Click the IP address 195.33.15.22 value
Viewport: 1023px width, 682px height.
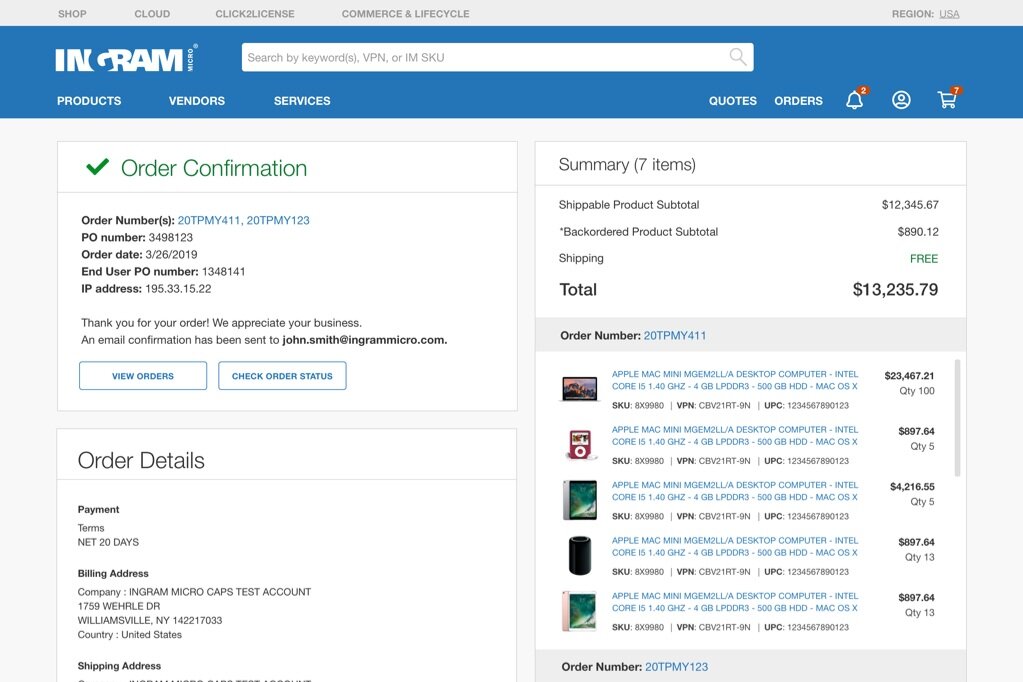point(178,288)
